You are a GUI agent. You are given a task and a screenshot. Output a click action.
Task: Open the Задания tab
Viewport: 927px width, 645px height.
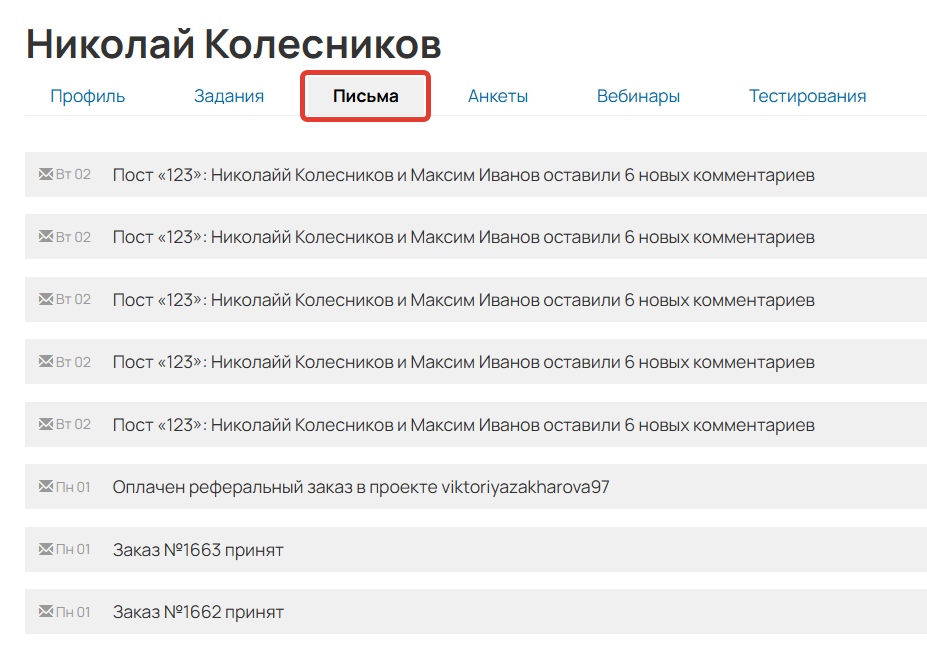[228, 96]
